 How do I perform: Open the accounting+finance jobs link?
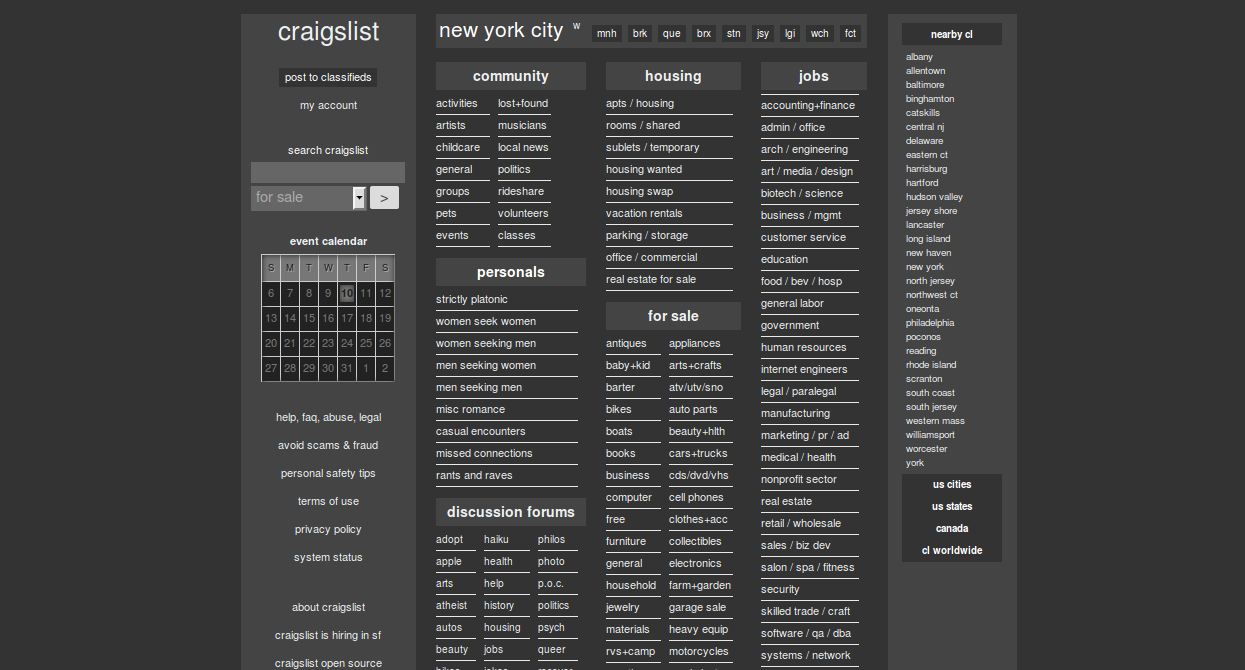(x=808, y=105)
